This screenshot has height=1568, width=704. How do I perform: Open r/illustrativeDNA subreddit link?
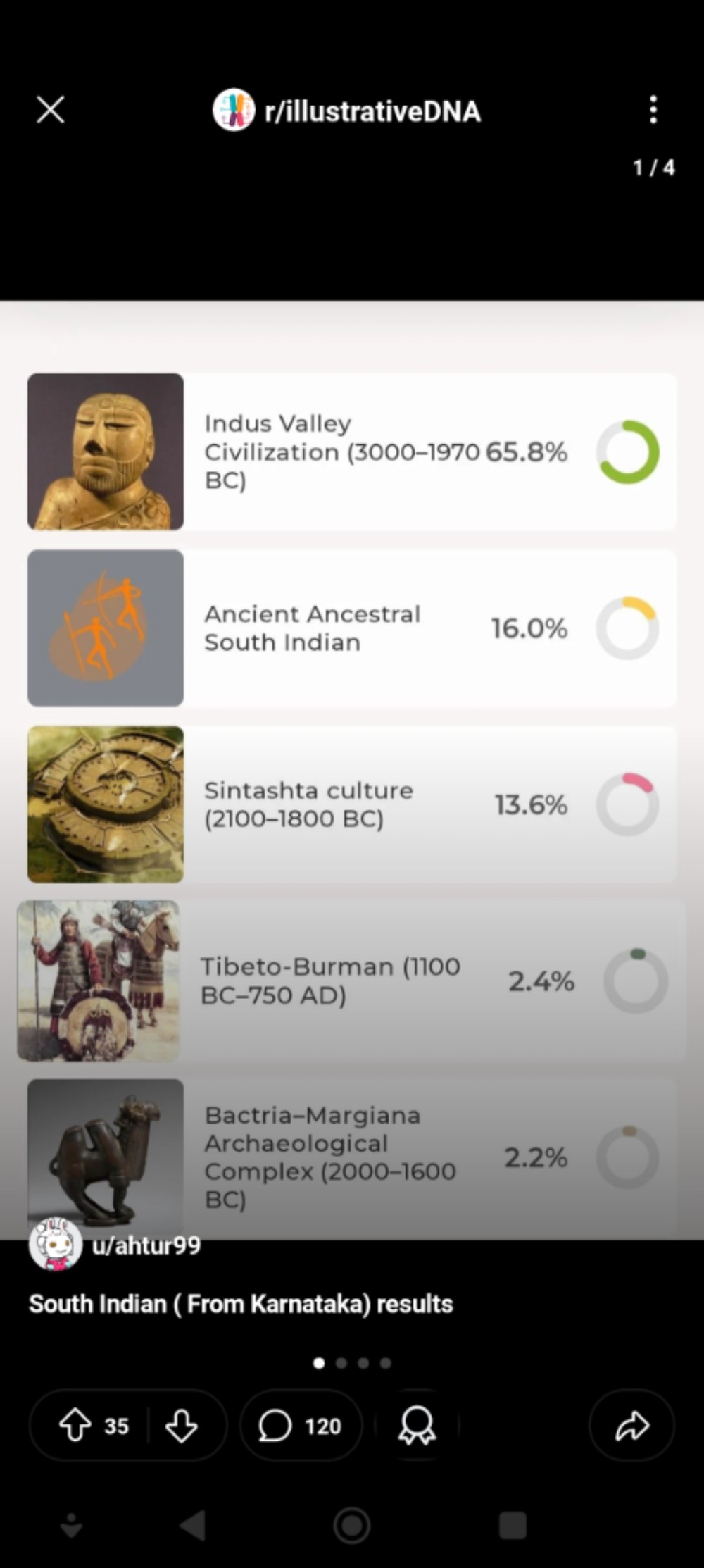(372, 111)
